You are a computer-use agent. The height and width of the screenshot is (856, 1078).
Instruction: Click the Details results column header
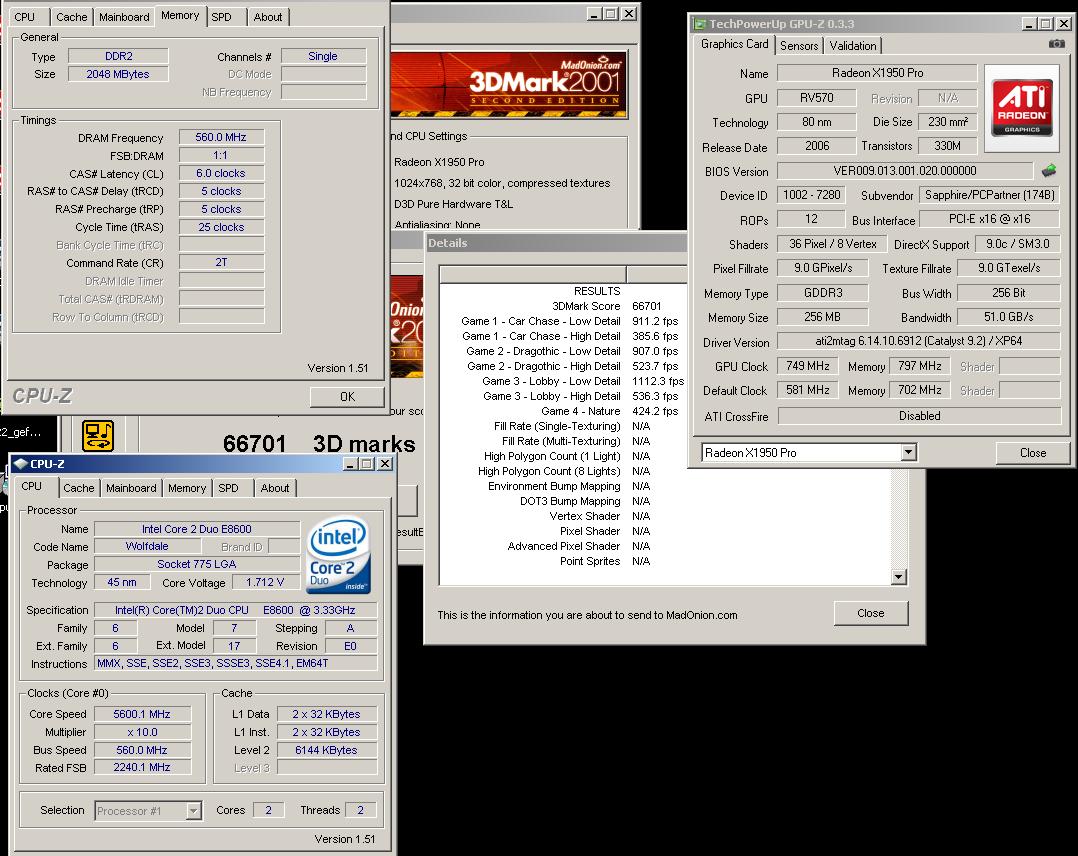tap(533, 274)
